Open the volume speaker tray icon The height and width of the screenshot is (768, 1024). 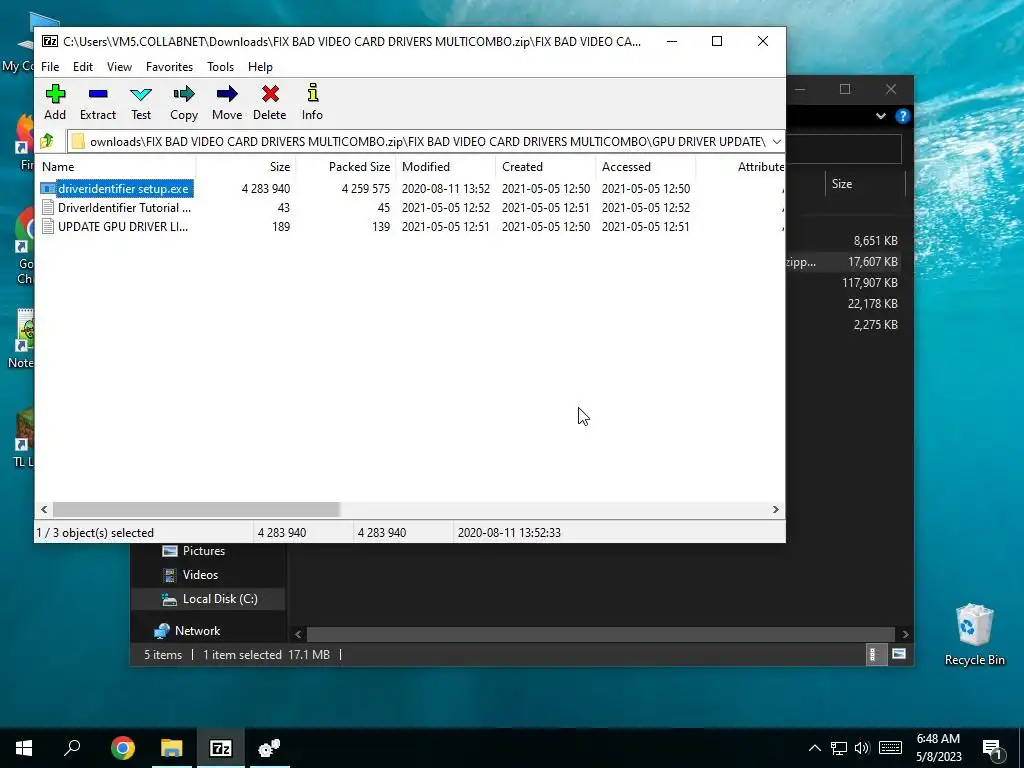click(862, 748)
